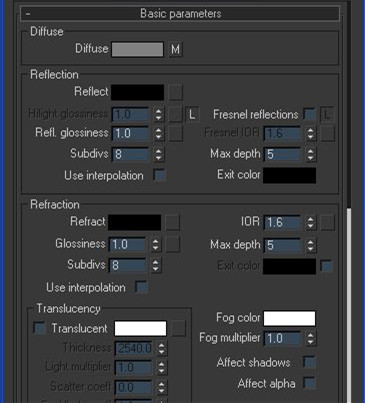Click the Refraction IOR map button
Screen dimensions: 365x403
click(327, 222)
